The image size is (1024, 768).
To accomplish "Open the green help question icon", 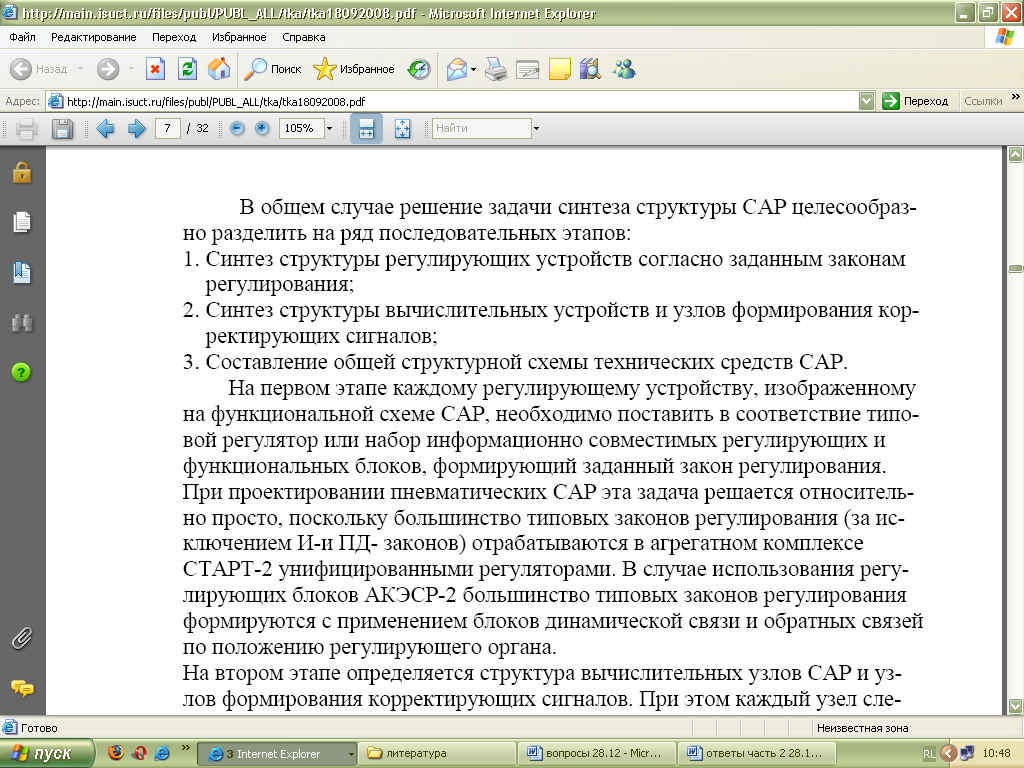I will click(x=22, y=372).
